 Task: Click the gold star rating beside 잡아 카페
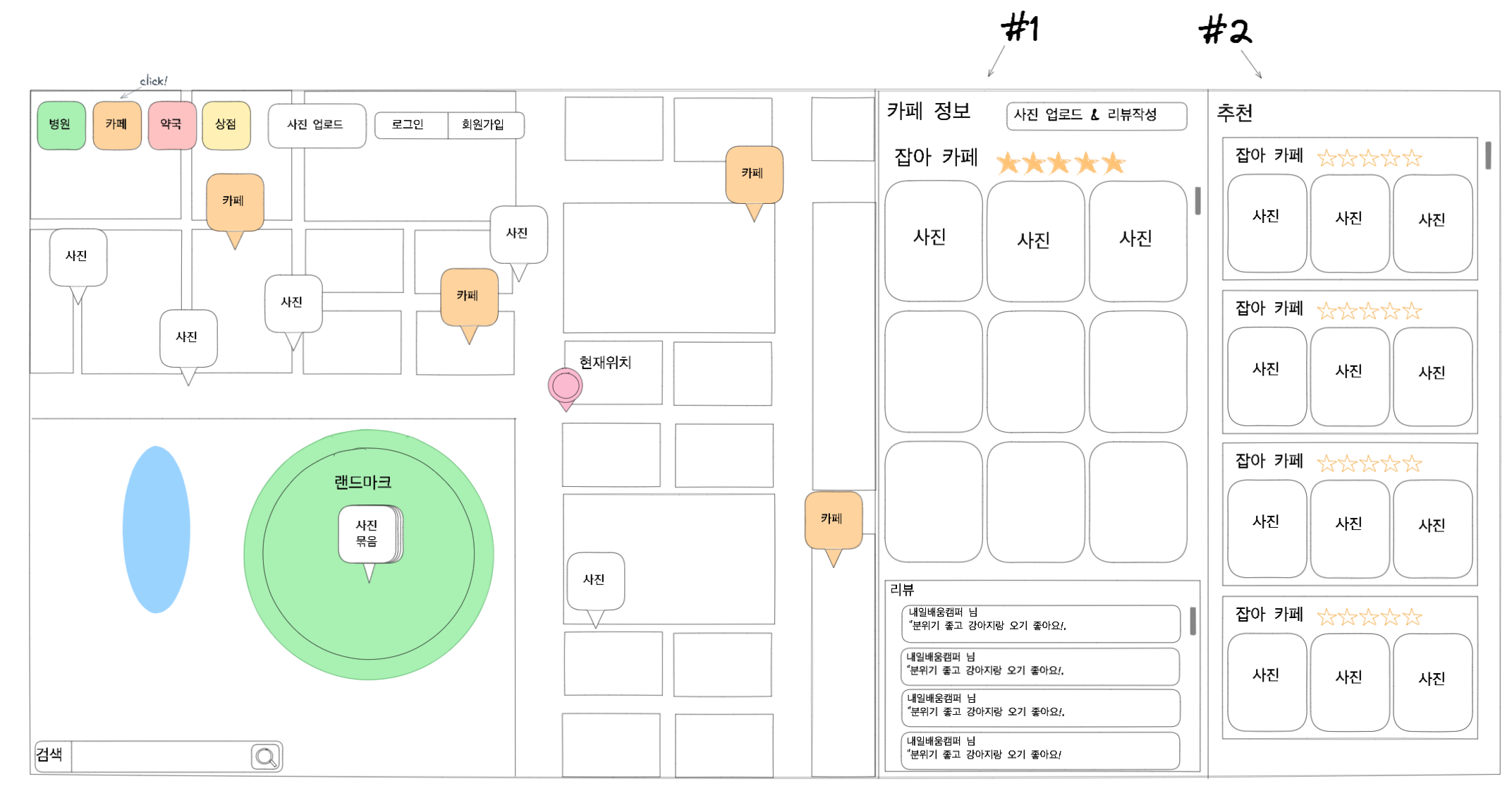(x=1060, y=163)
